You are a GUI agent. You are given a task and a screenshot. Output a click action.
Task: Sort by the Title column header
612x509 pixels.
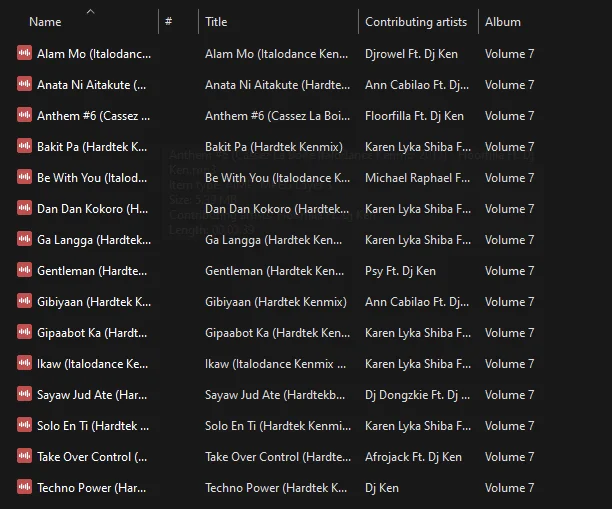pos(216,22)
